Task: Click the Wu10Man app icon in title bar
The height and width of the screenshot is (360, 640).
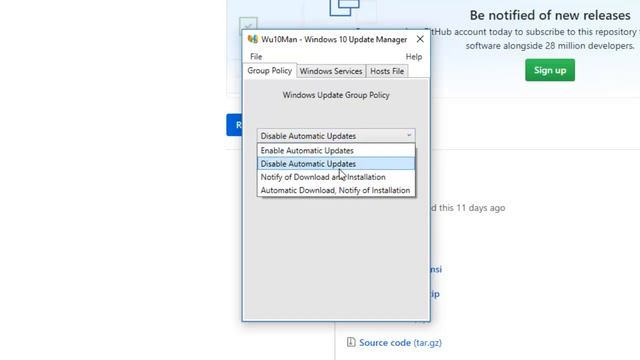Action: click(x=253, y=39)
